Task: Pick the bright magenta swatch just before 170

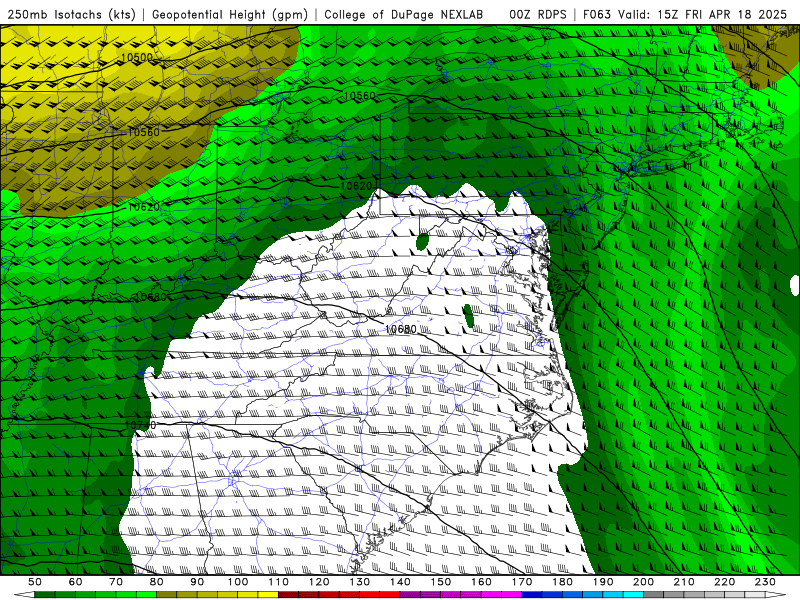Action: tap(512, 595)
